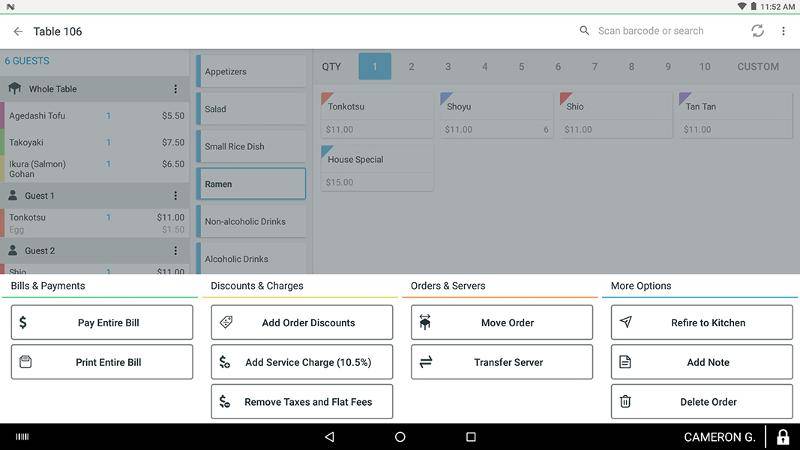Tap the Android home circle icon
This screenshot has width=800, height=450.
[400, 437]
